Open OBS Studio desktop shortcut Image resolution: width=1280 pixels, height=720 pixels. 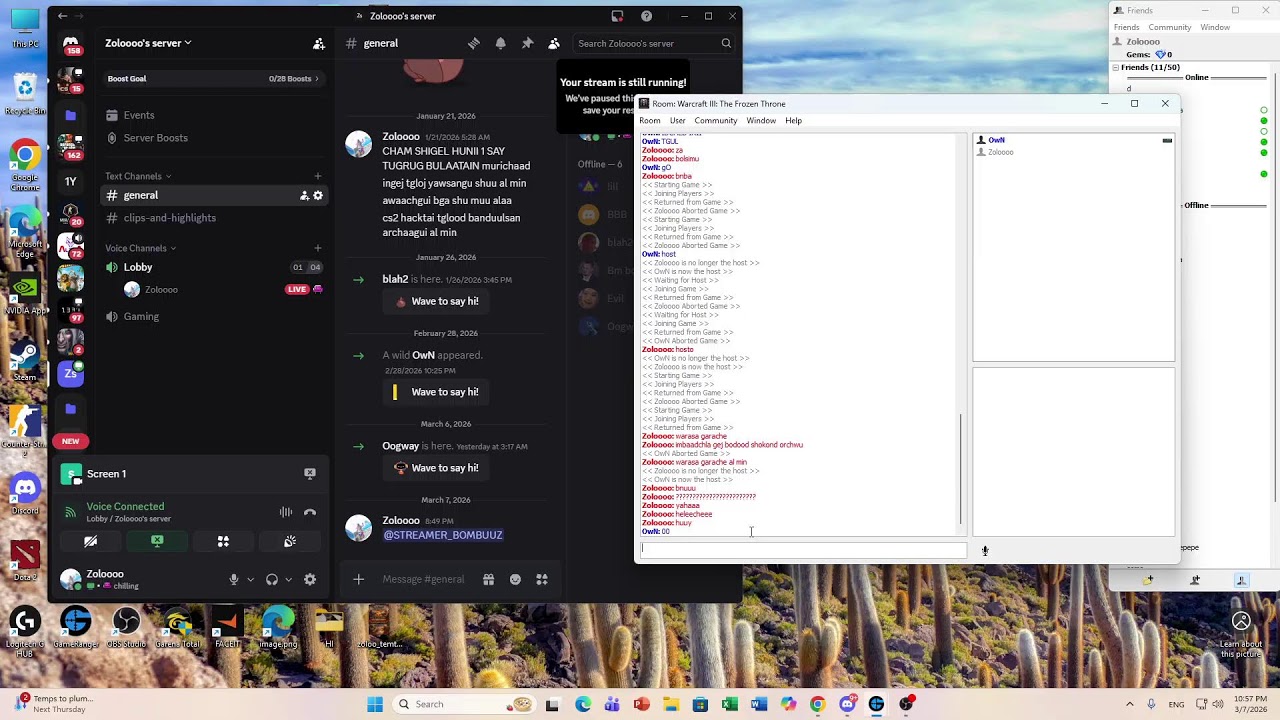126,628
